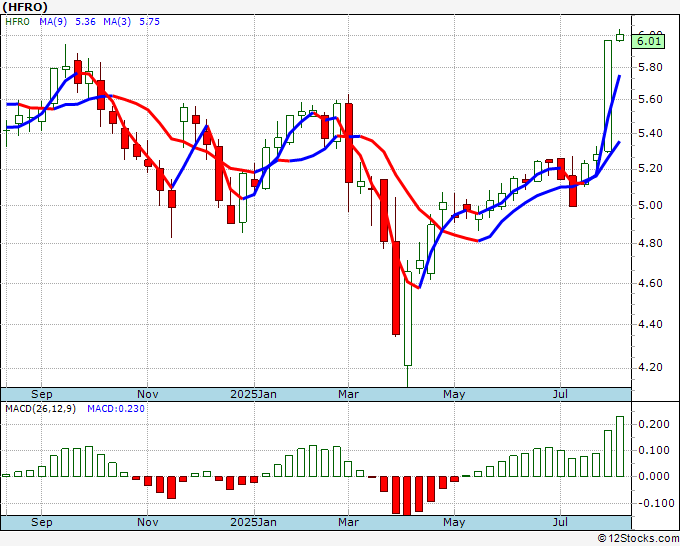Click the tall green candle rising to 5.95
Image resolution: width=680 pixels, height=546 pixels.
pyautogui.click(x=608, y=96)
